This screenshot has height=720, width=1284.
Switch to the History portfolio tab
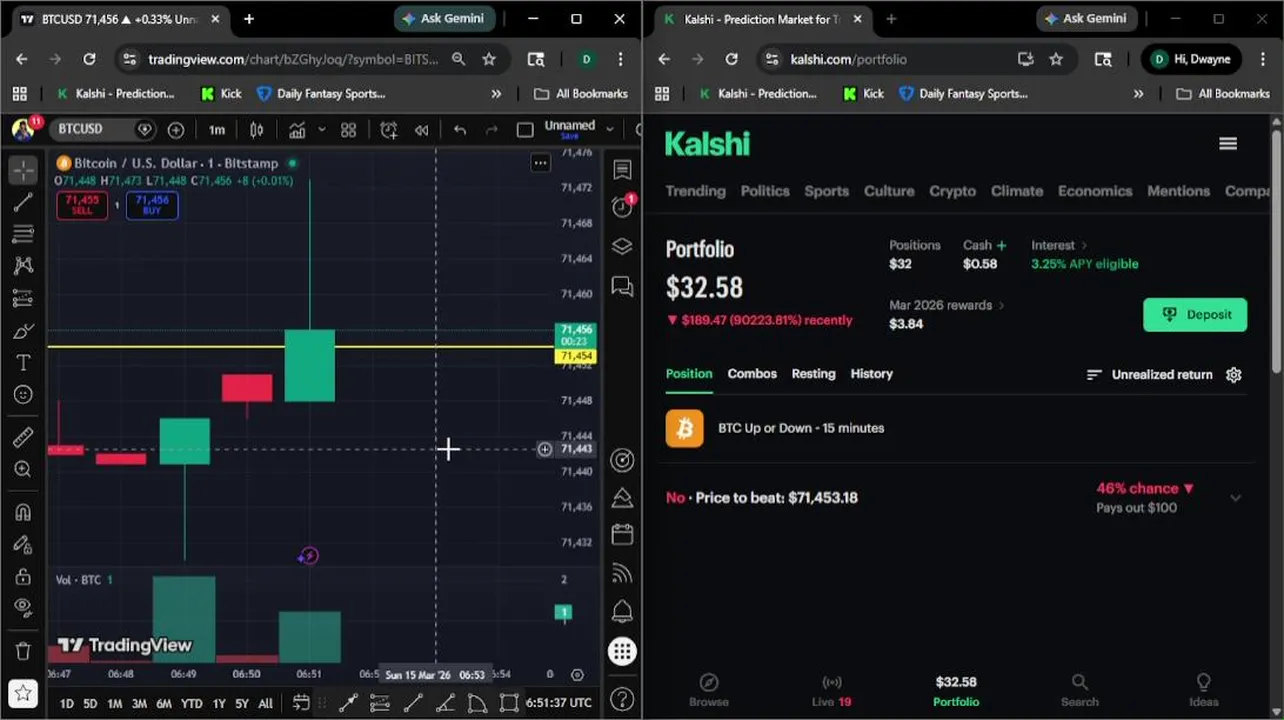(871, 373)
